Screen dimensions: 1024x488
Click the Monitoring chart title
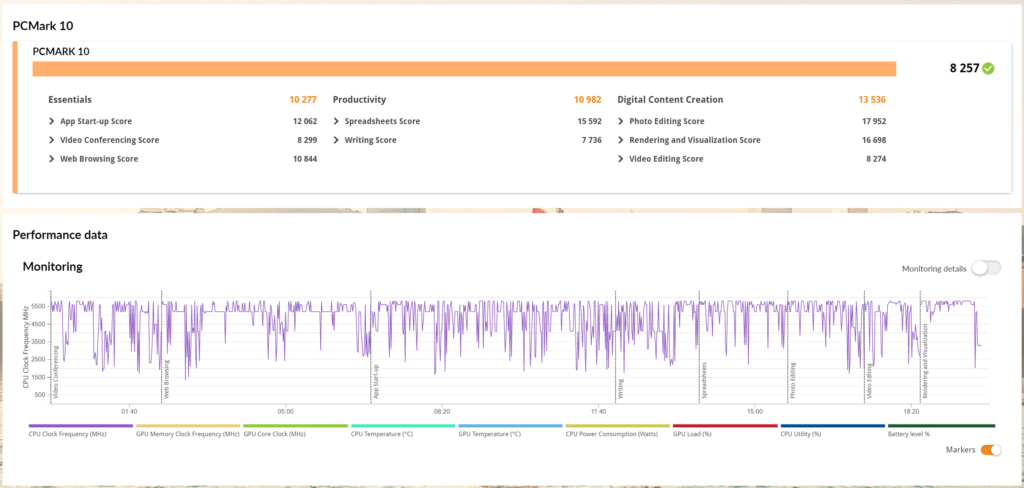52,267
